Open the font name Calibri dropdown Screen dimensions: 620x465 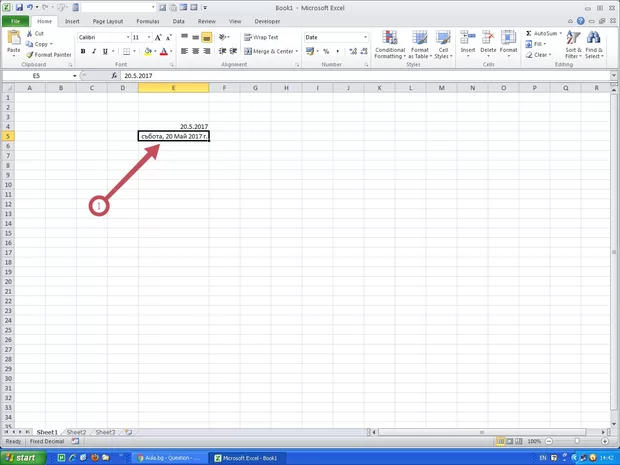pos(125,37)
